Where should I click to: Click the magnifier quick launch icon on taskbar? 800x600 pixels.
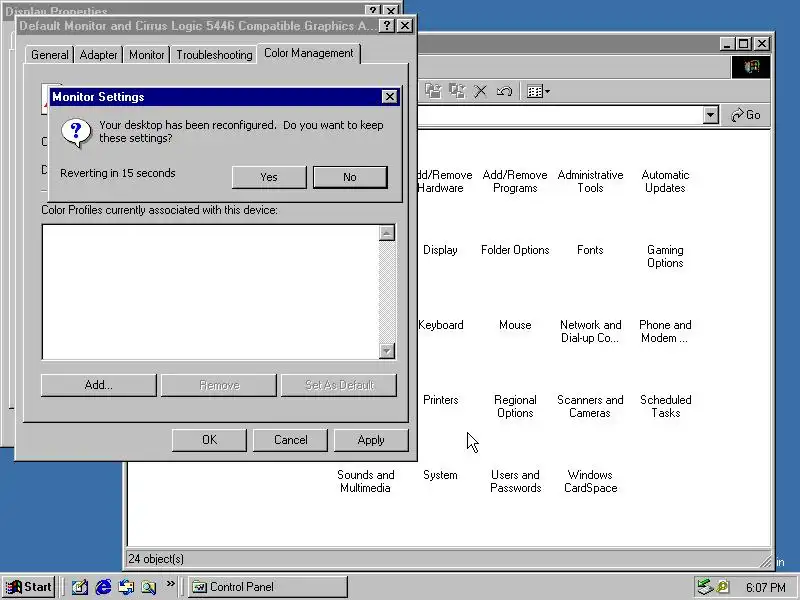click(148, 587)
